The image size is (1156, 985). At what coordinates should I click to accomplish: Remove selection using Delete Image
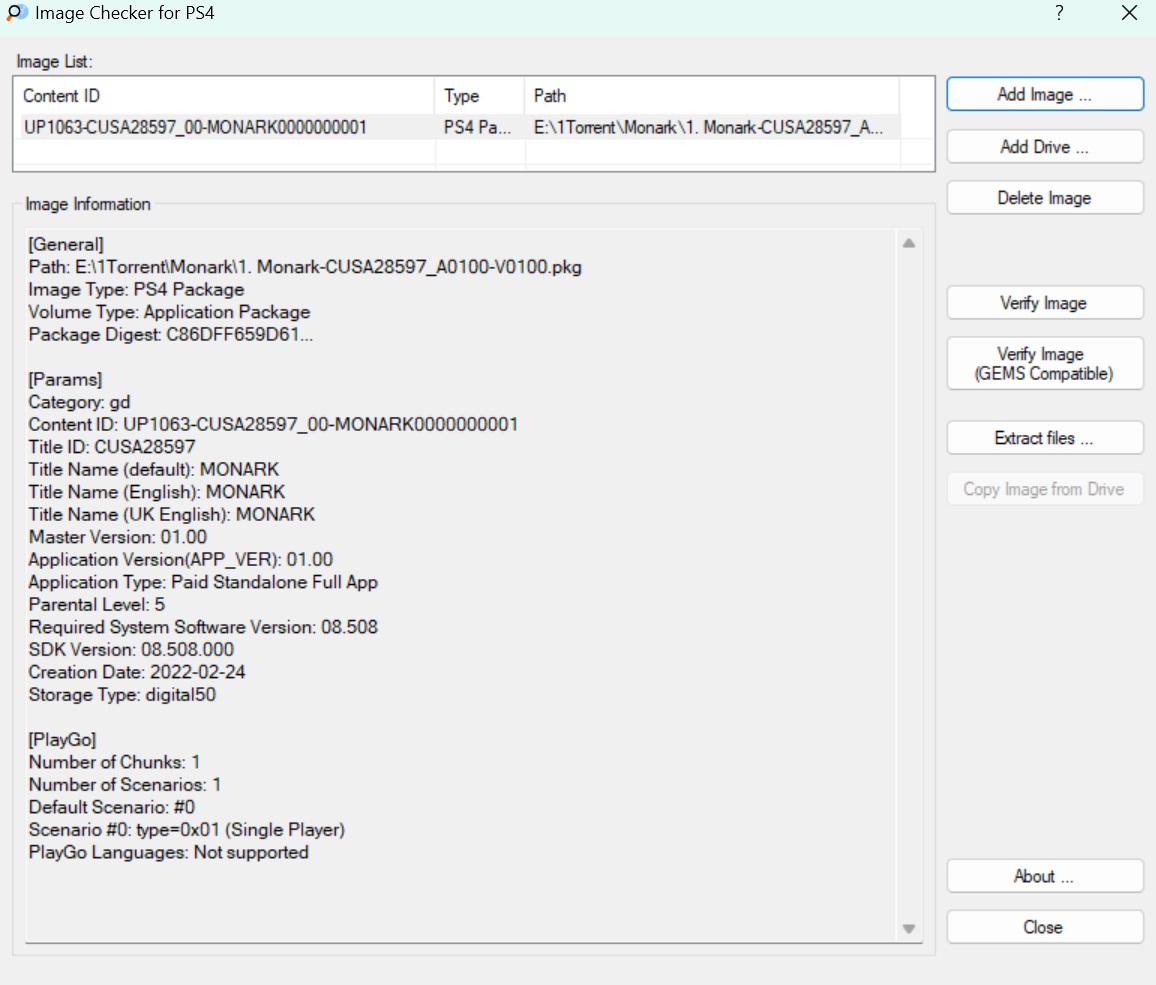click(1044, 198)
